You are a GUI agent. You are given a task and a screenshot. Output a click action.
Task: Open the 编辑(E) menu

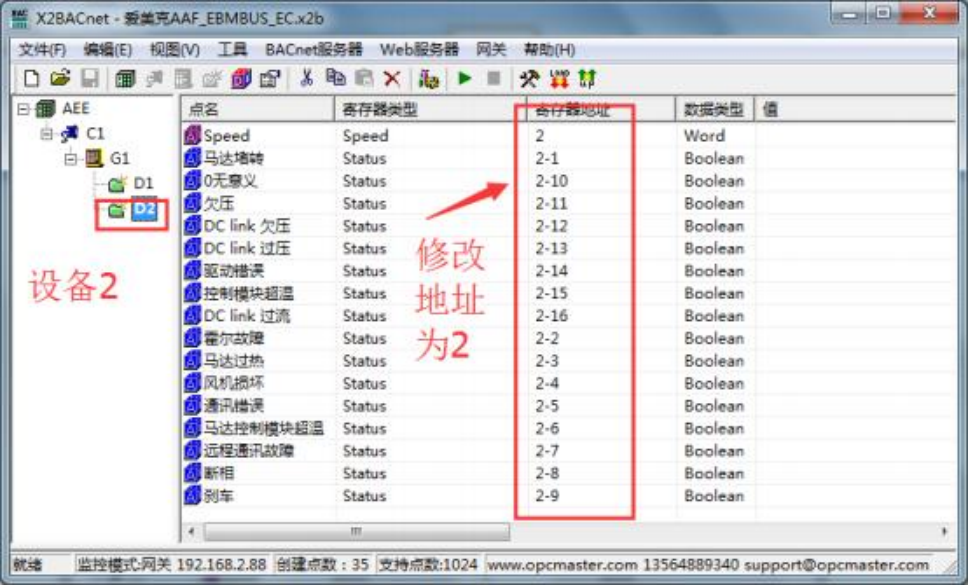coord(108,49)
